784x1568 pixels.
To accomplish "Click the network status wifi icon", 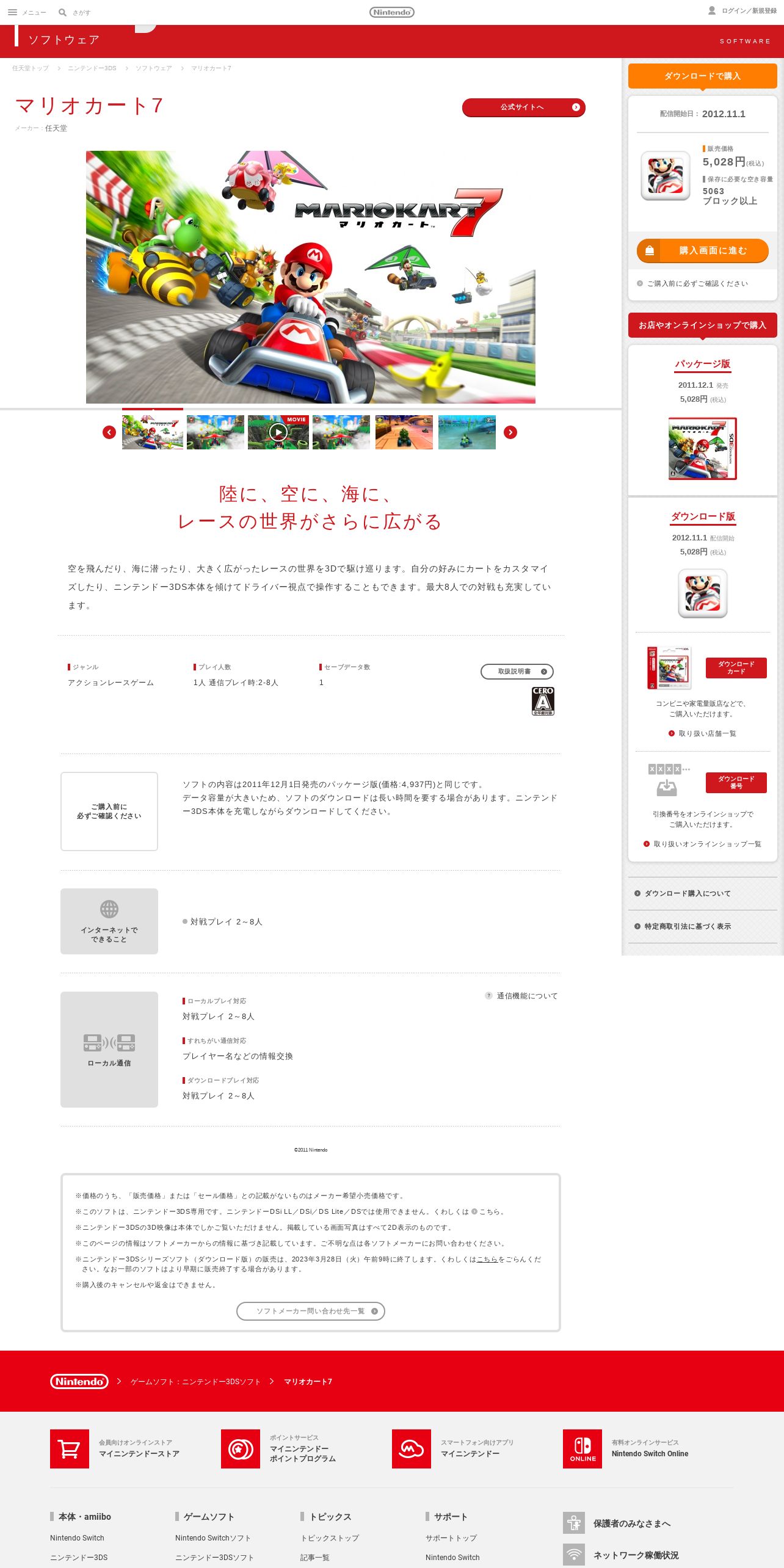I will (574, 1555).
